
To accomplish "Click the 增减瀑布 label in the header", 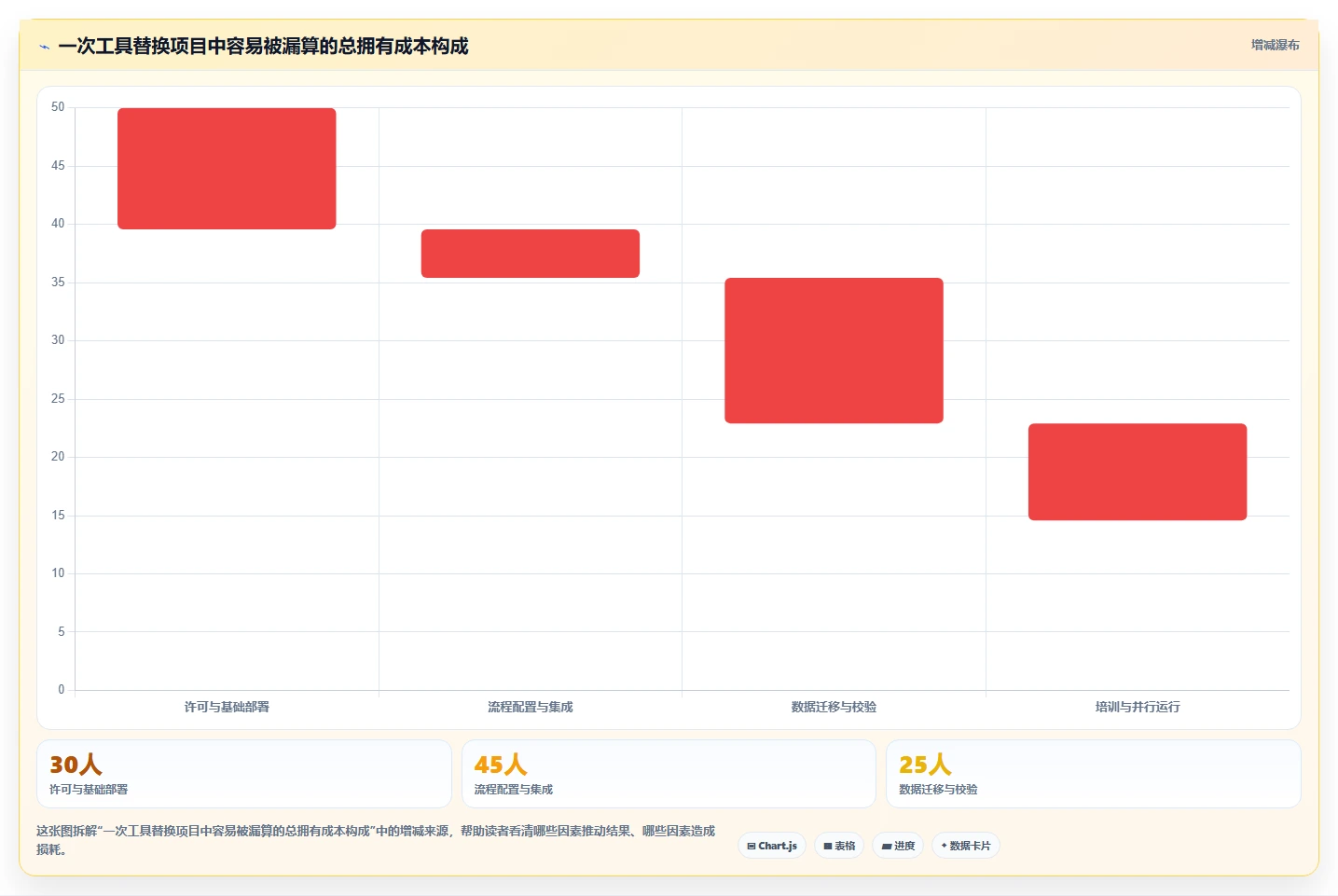I will tap(1275, 45).
